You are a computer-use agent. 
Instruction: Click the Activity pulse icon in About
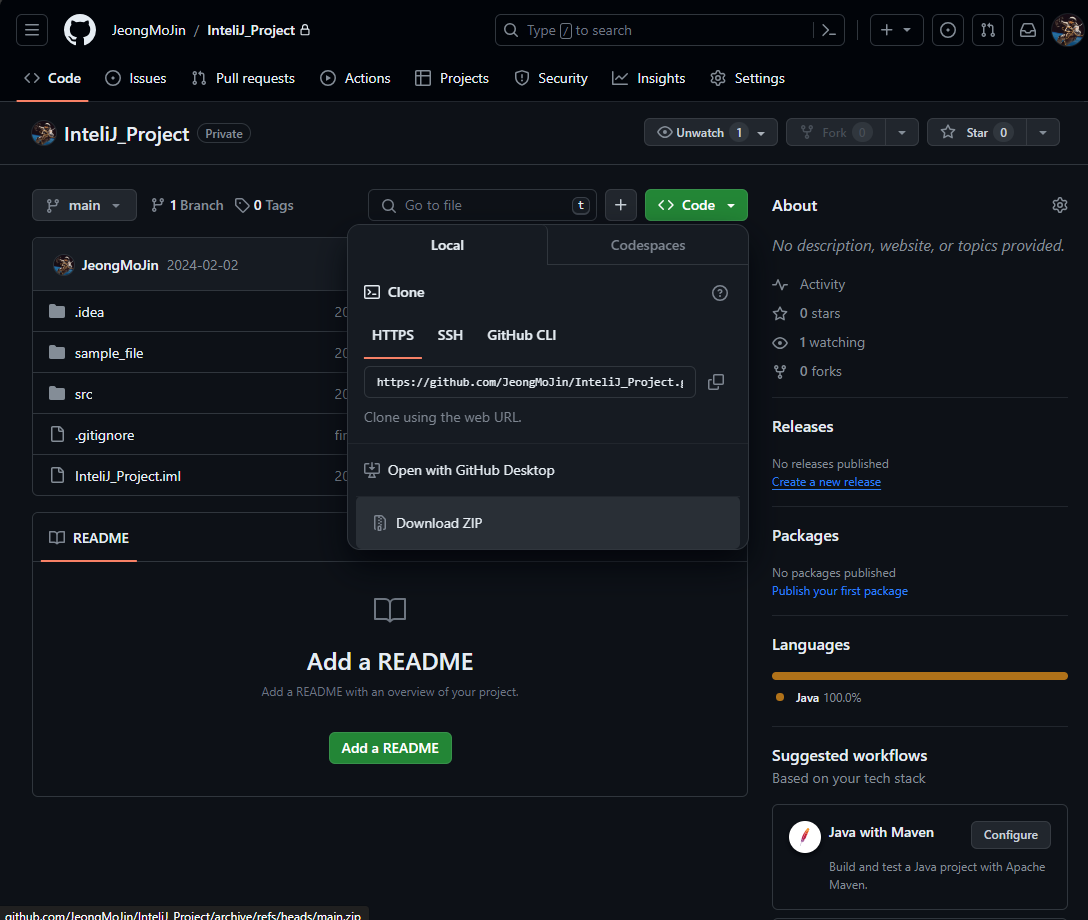coord(780,284)
